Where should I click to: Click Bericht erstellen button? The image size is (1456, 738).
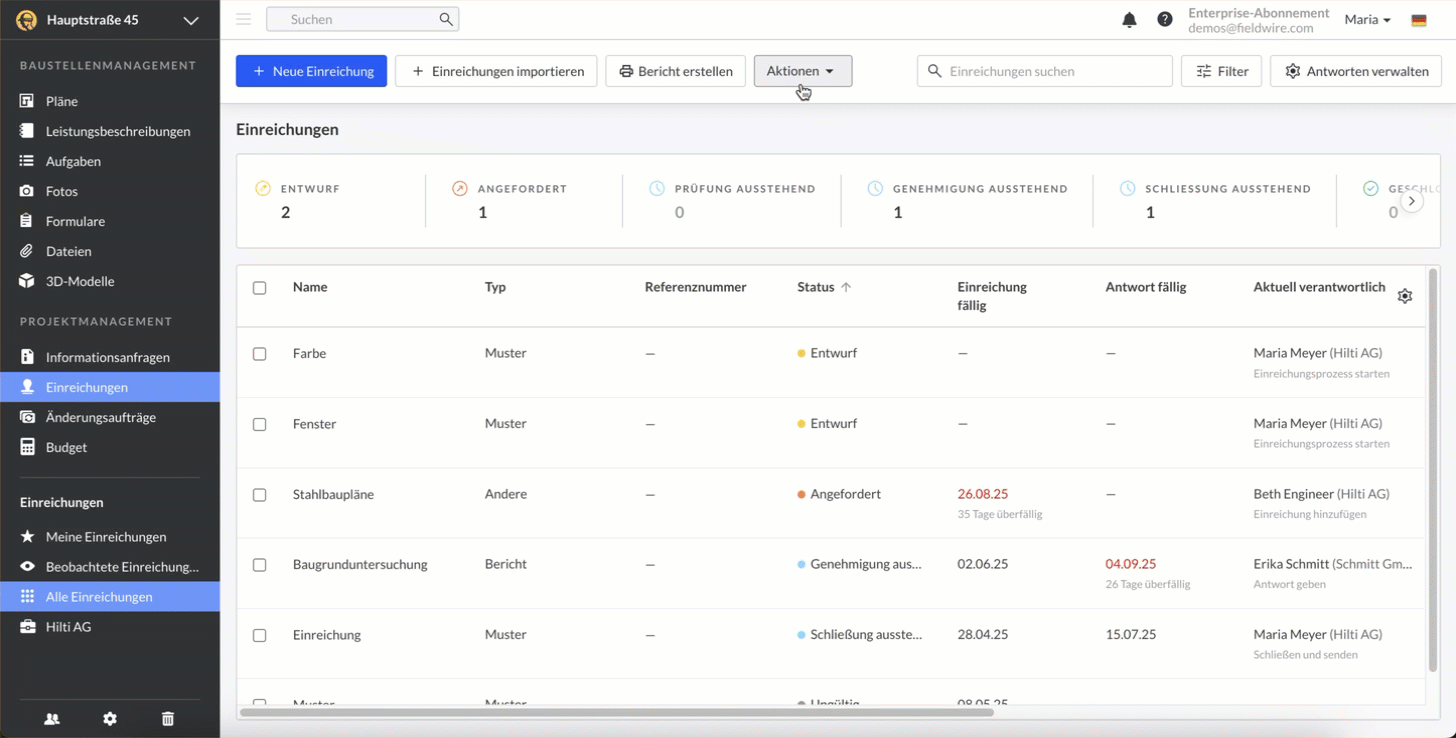point(675,71)
